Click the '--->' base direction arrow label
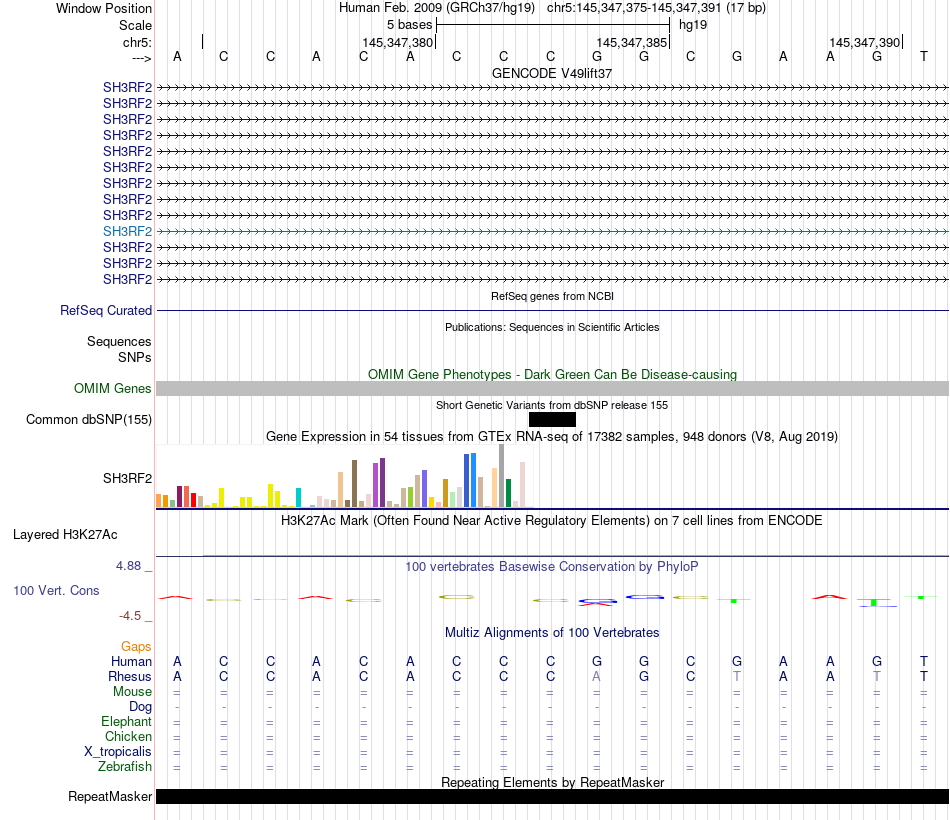 [x=142, y=58]
